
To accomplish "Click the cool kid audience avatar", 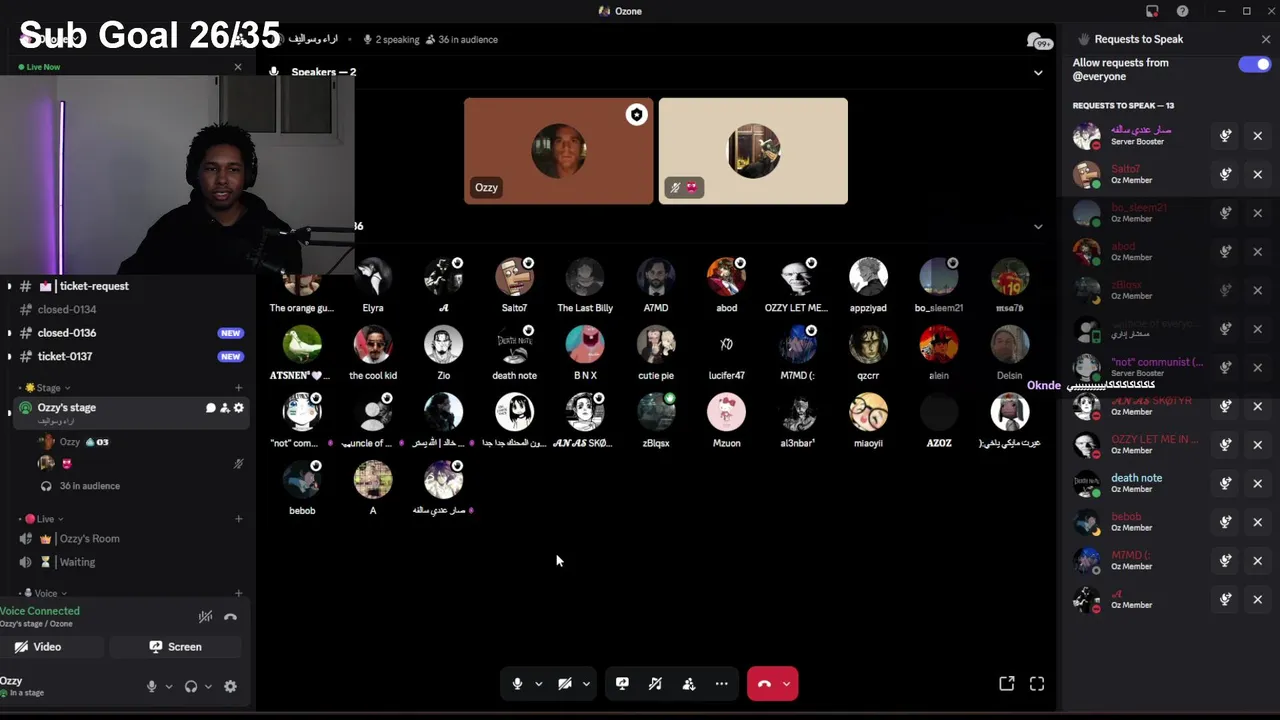I will 373,345.
